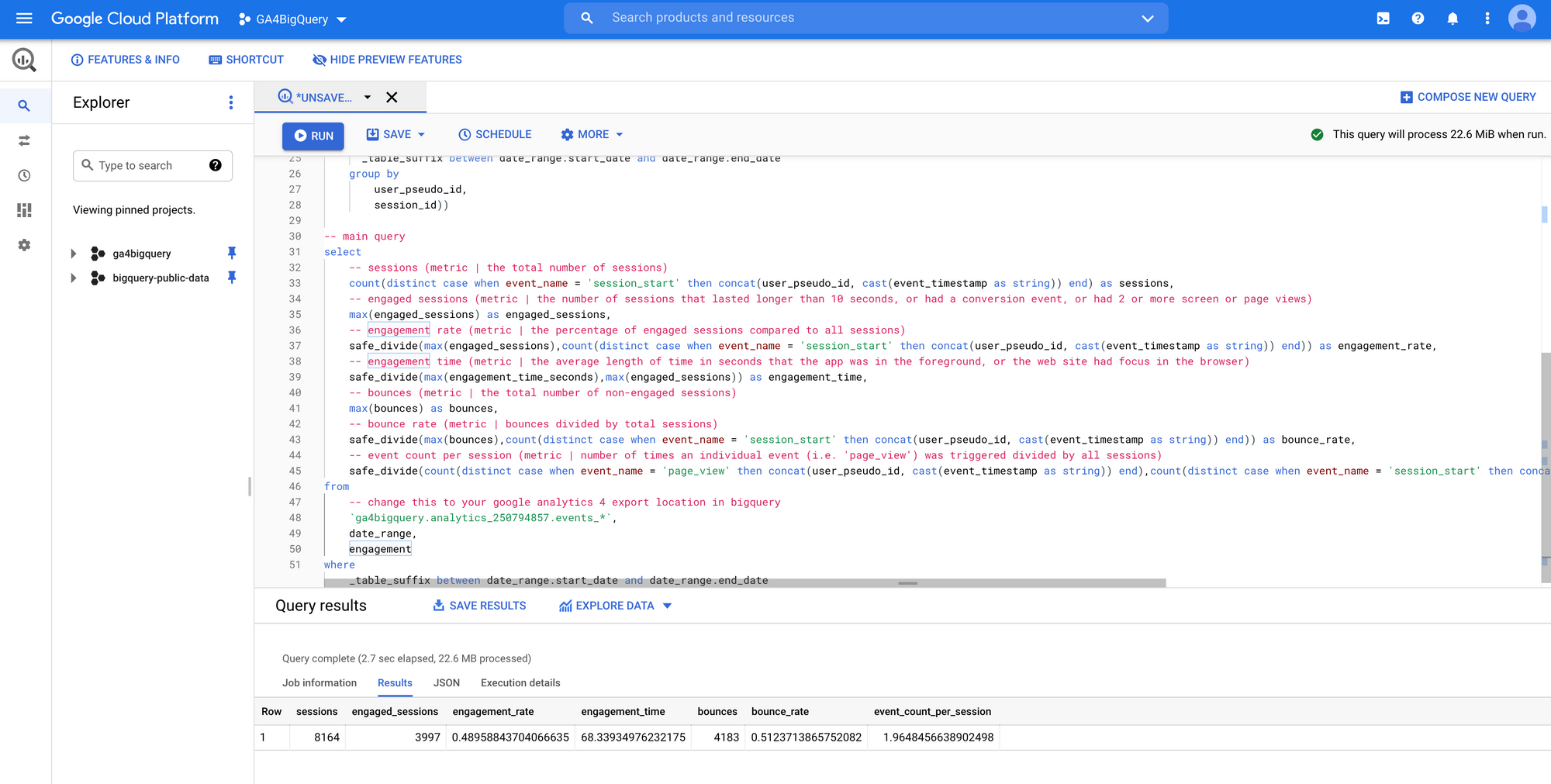Click the Google Cloud Platform title
This screenshot has width=1551, height=784.
pyautogui.click(x=135, y=19)
